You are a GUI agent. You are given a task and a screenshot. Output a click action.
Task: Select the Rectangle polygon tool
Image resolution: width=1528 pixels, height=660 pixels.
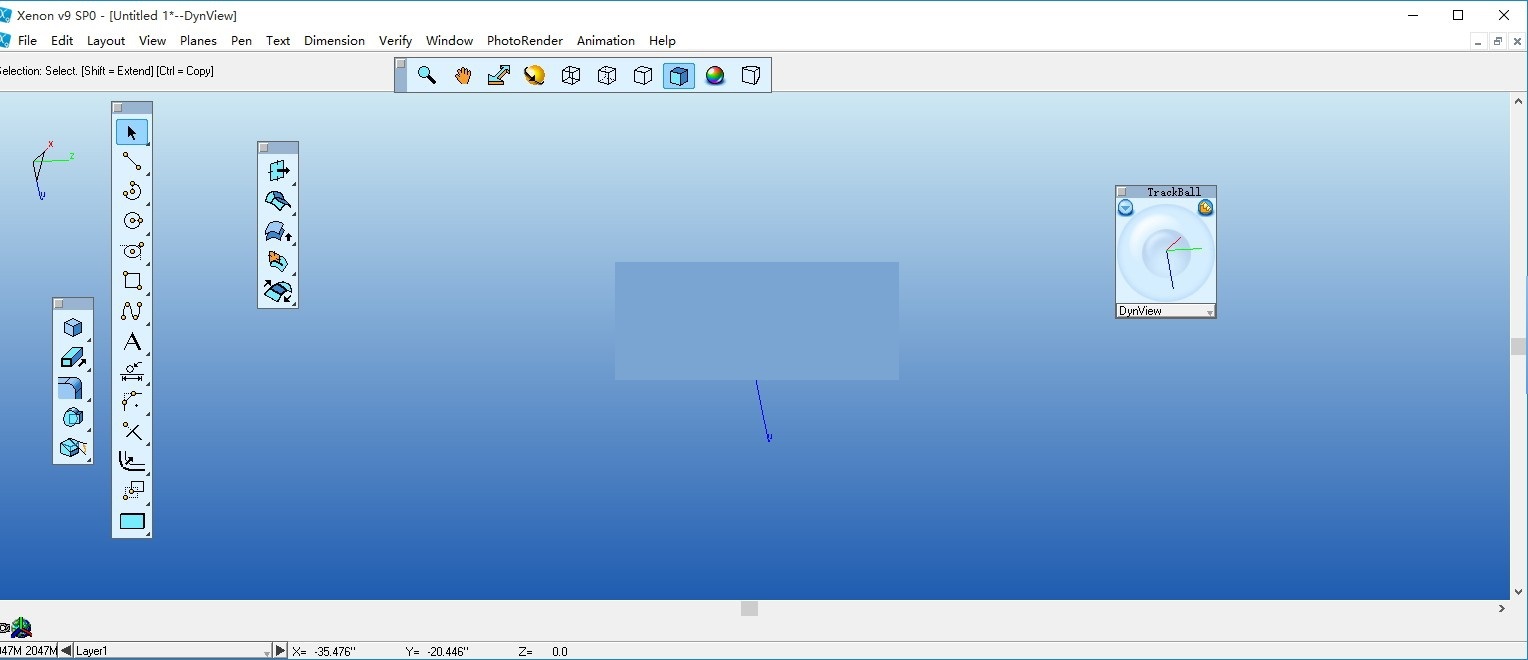click(132, 281)
